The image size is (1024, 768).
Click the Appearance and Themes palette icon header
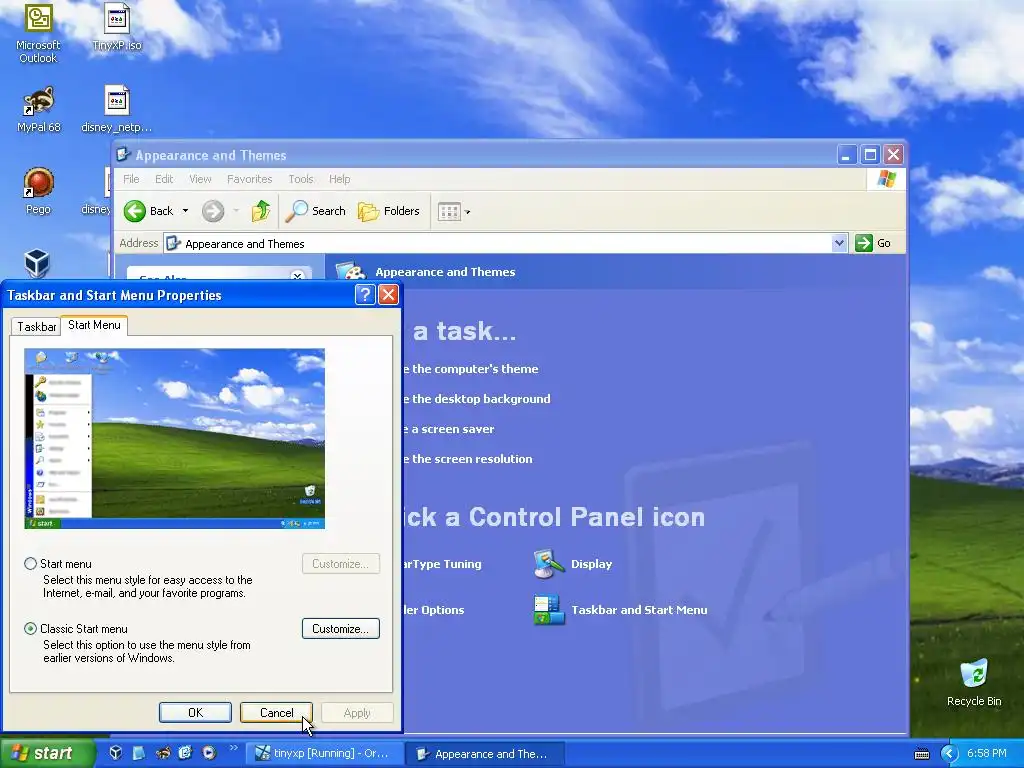[x=351, y=272]
